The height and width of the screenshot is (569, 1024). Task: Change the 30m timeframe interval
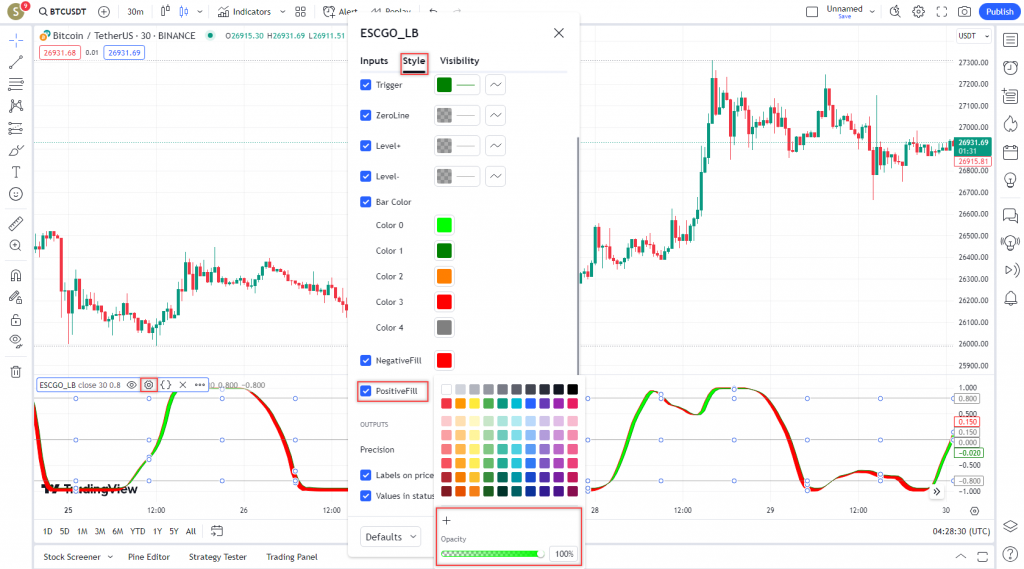coord(135,12)
